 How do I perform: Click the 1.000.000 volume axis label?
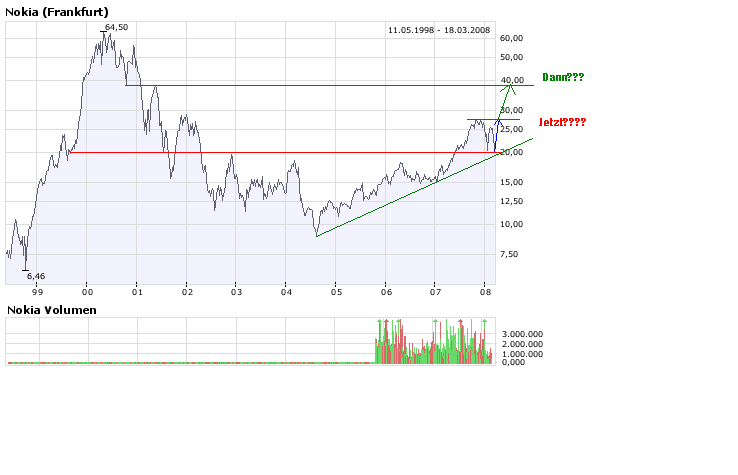point(522,354)
